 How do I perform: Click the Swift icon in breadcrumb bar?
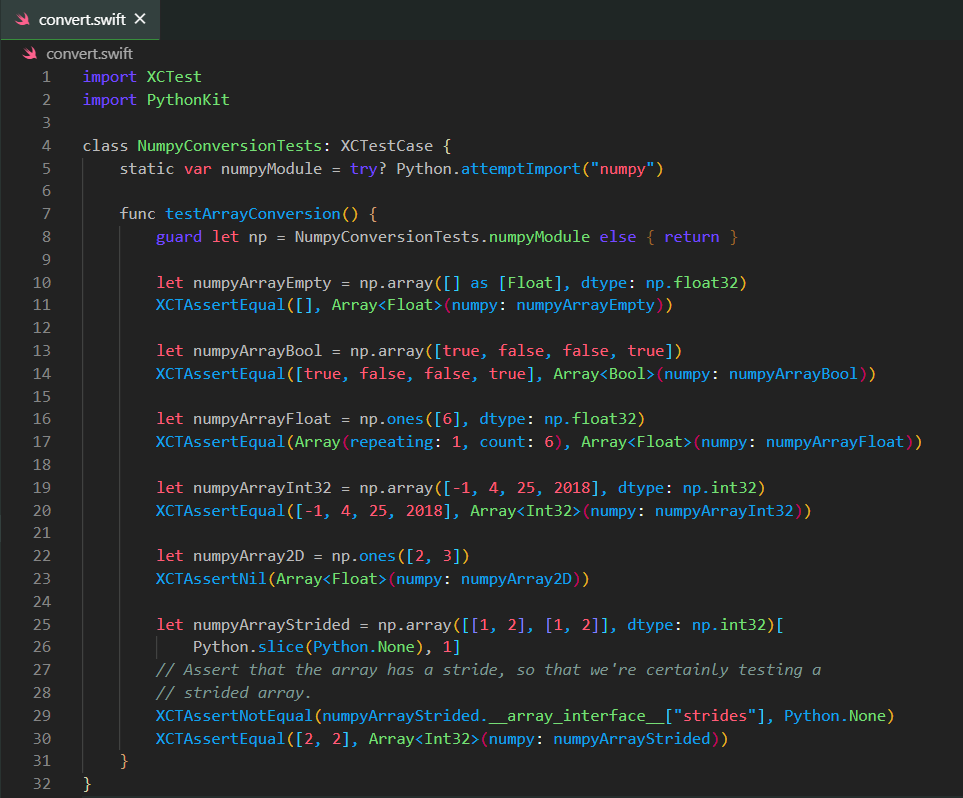coord(29,54)
